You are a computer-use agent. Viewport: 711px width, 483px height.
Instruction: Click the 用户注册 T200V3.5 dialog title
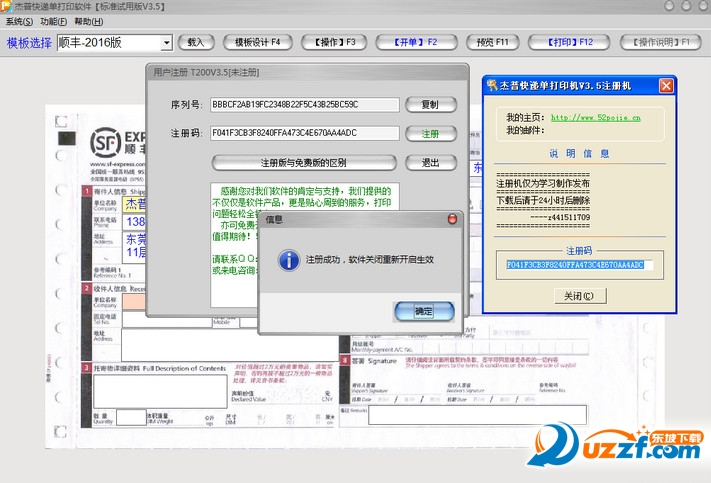206,72
